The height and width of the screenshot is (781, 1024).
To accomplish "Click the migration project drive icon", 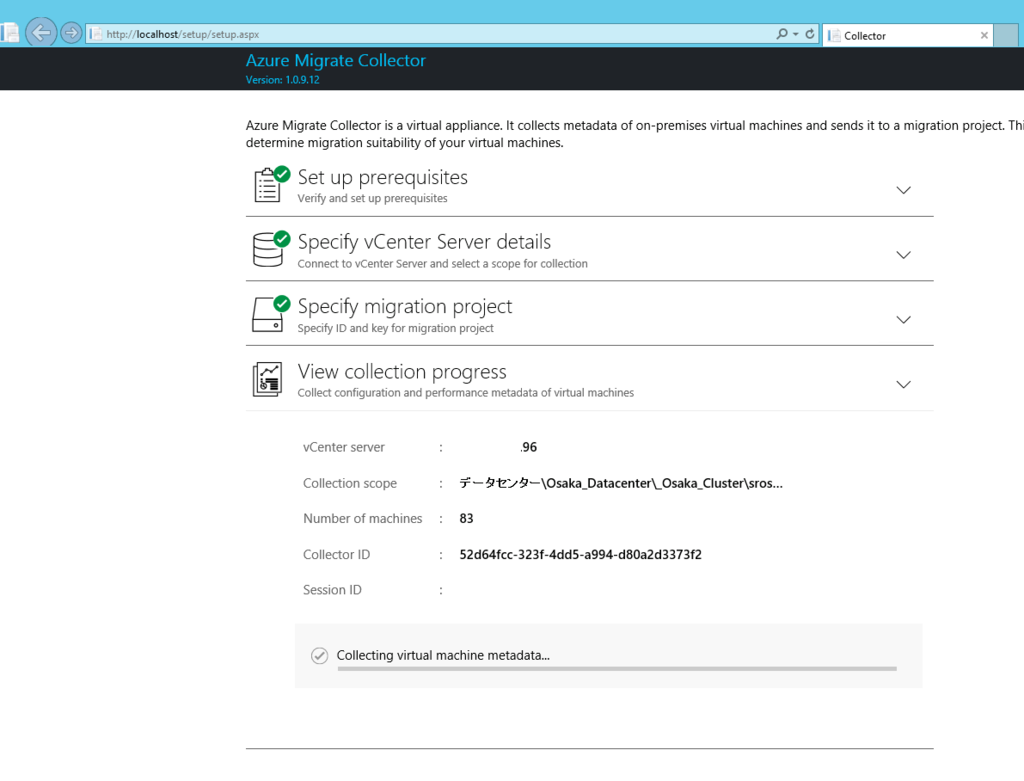I will click(x=271, y=313).
